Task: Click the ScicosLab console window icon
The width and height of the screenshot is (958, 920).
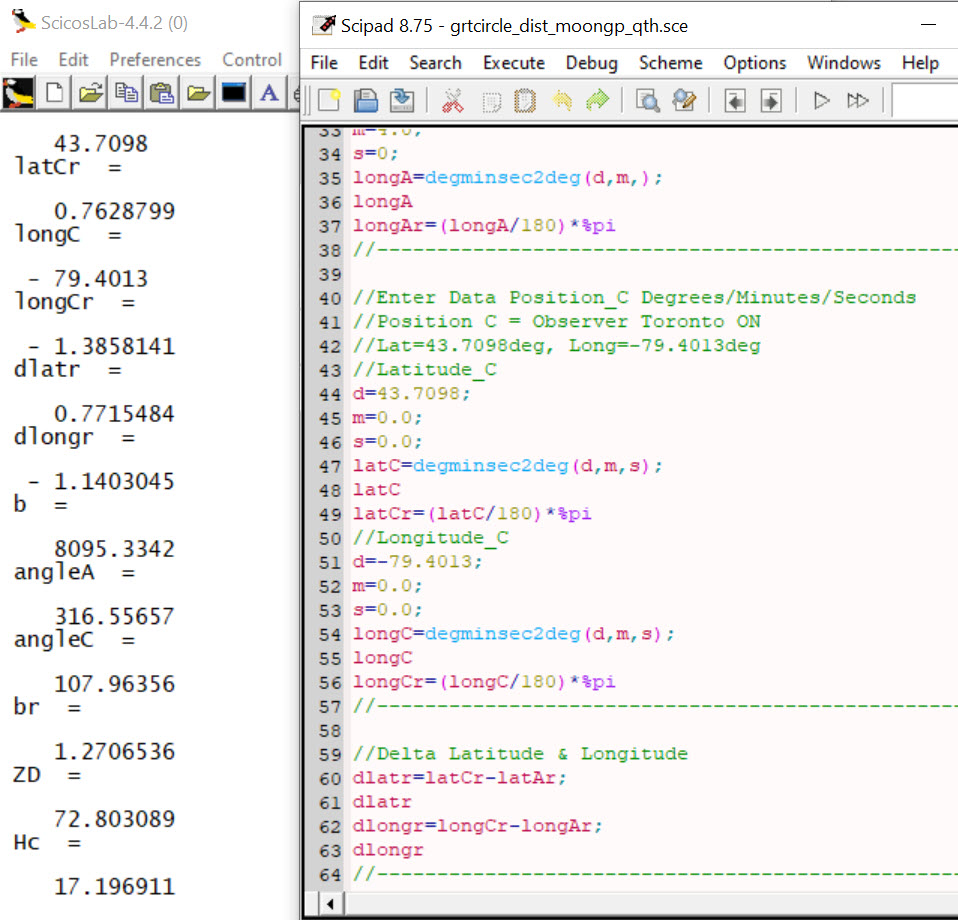Action: [234, 94]
